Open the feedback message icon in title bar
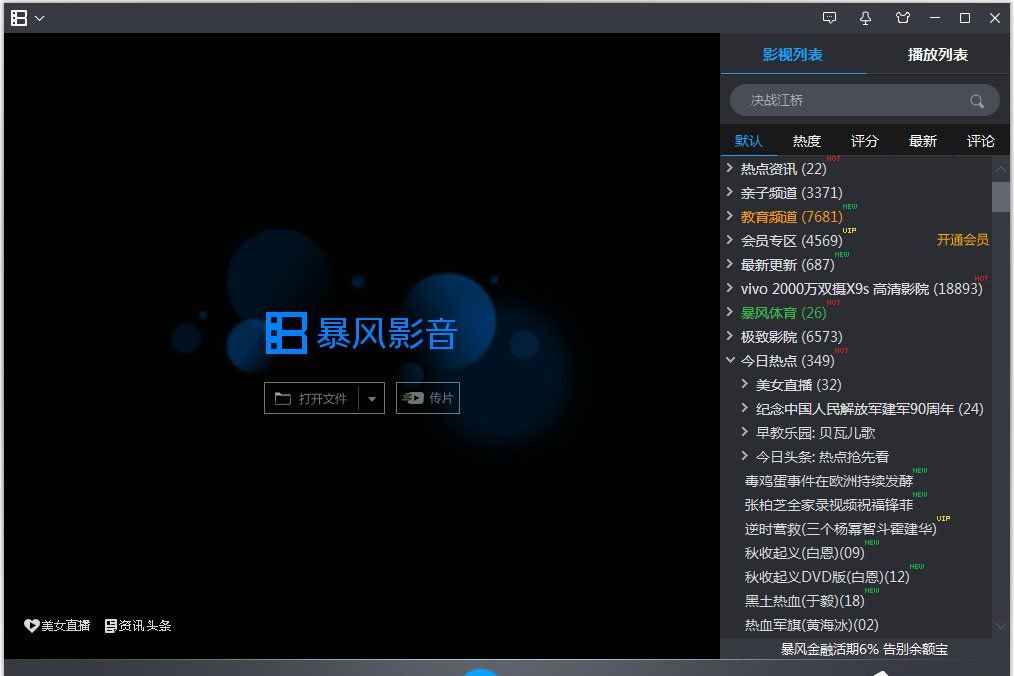 pos(829,18)
